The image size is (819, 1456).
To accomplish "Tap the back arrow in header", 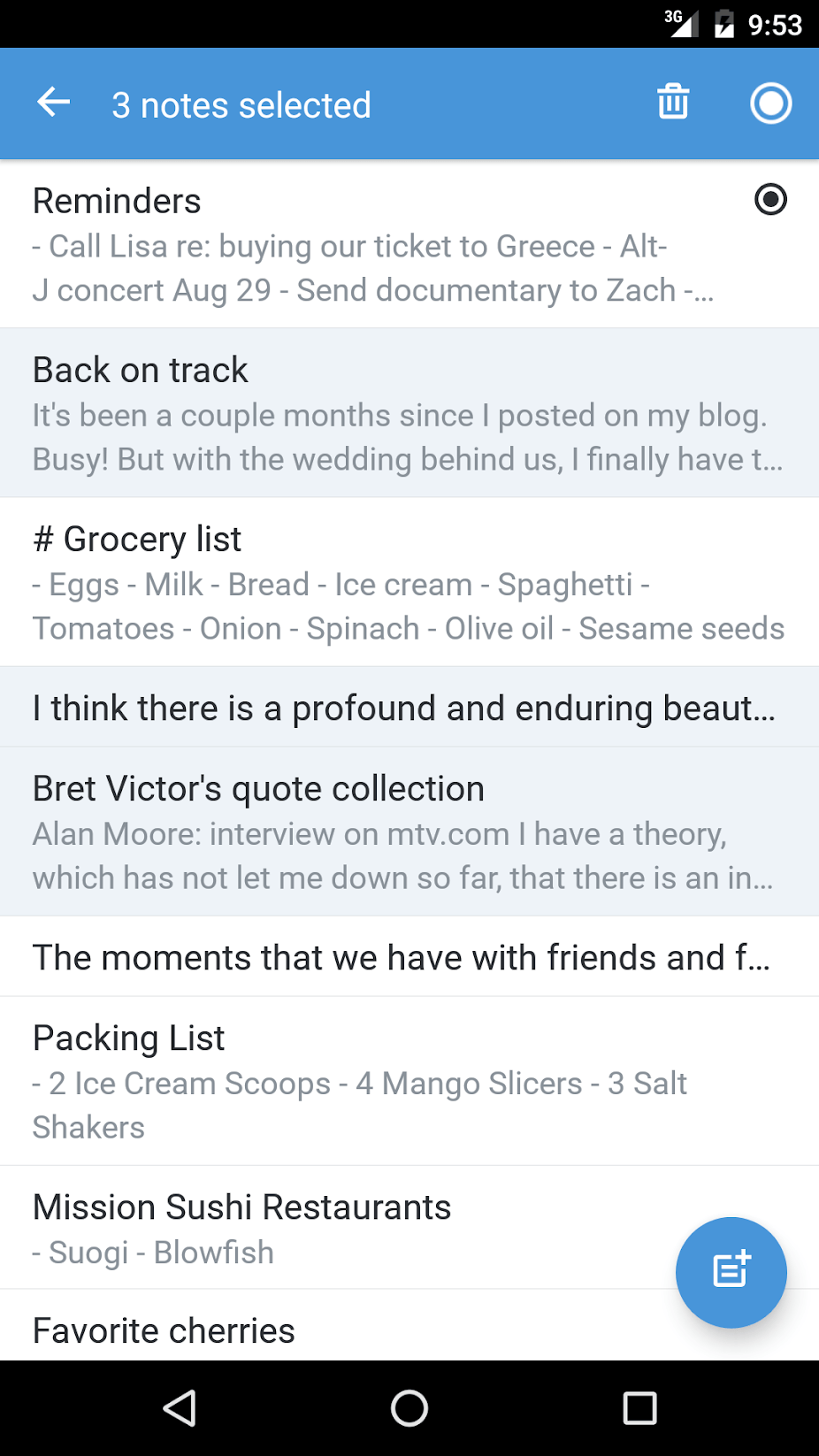I will [53, 103].
